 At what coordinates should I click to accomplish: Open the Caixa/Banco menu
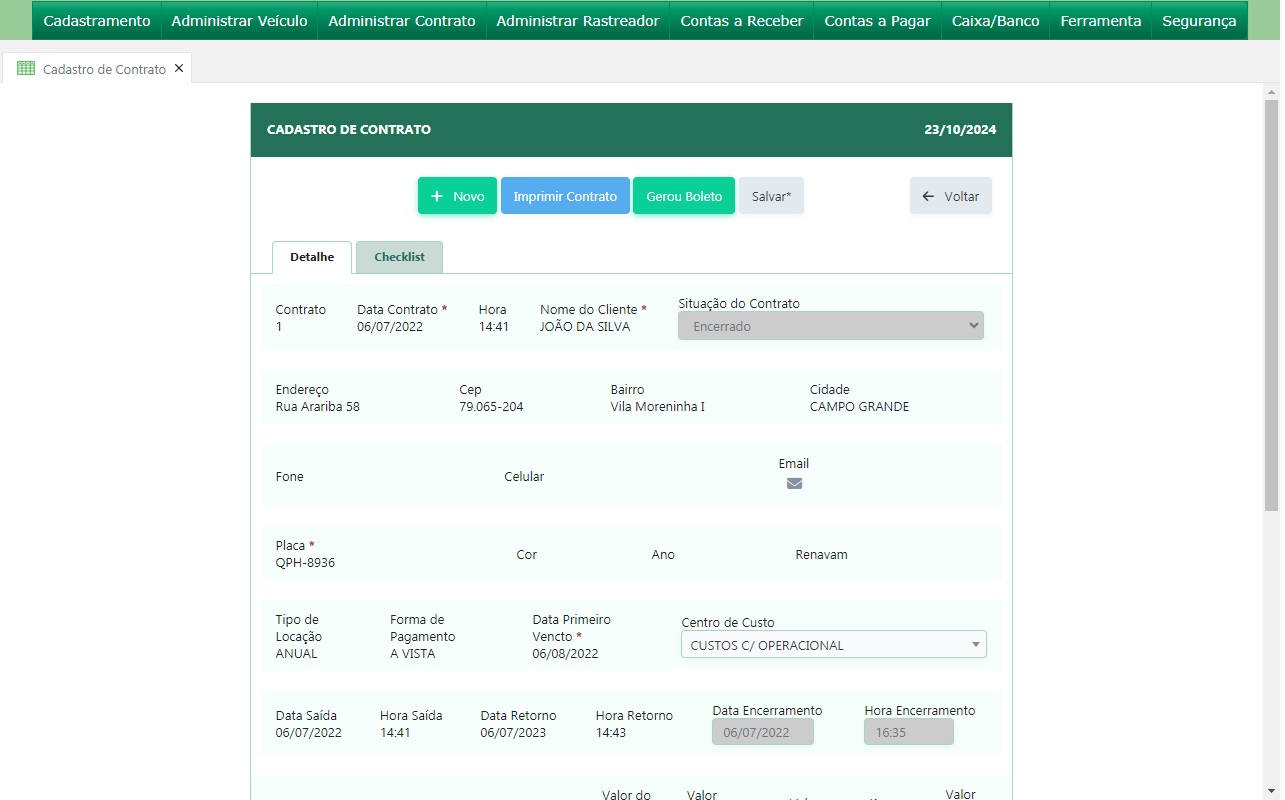(x=995, y=21)
